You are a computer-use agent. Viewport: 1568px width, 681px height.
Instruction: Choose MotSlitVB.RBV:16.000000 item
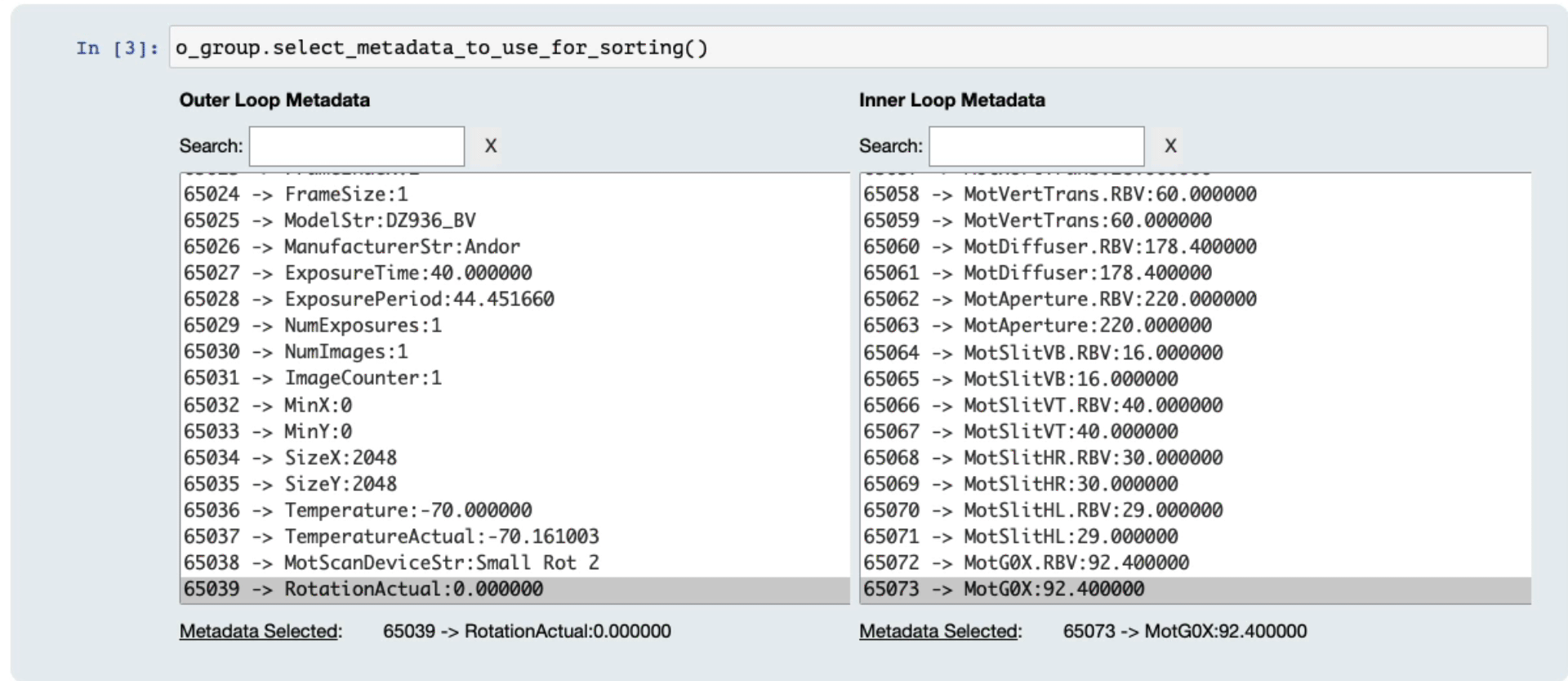[x=1093, y=353]
